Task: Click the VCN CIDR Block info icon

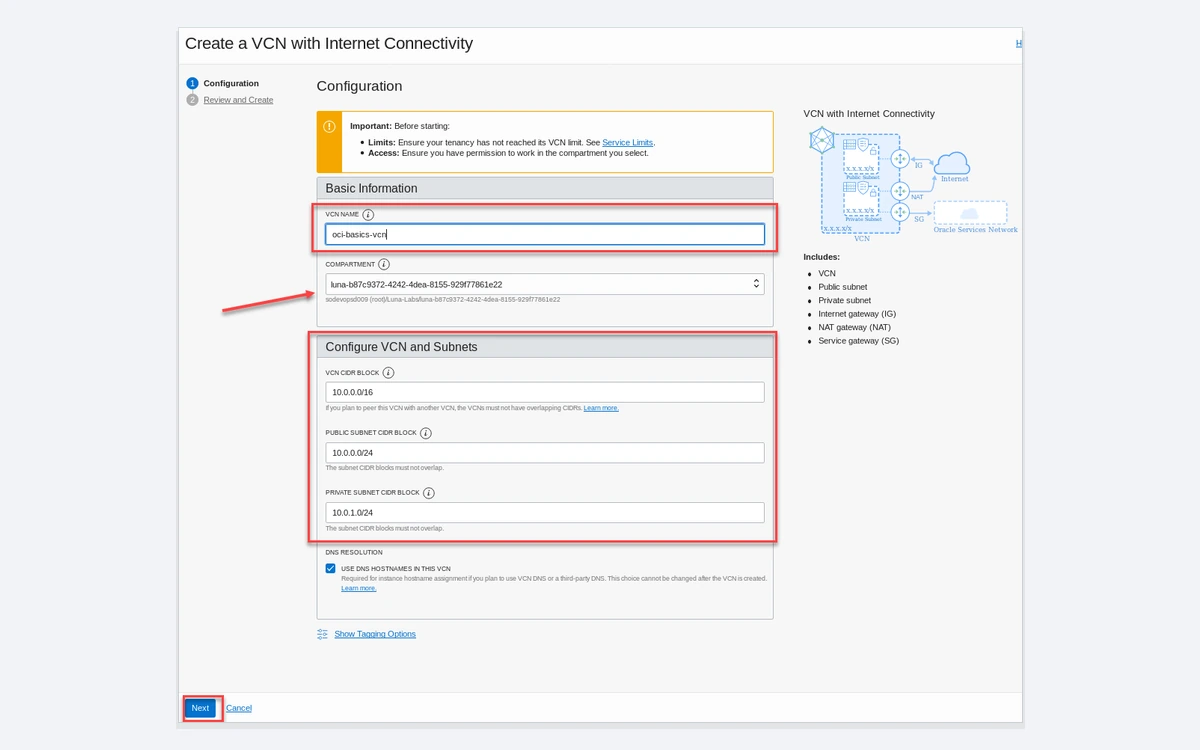Action: point(389,373)
